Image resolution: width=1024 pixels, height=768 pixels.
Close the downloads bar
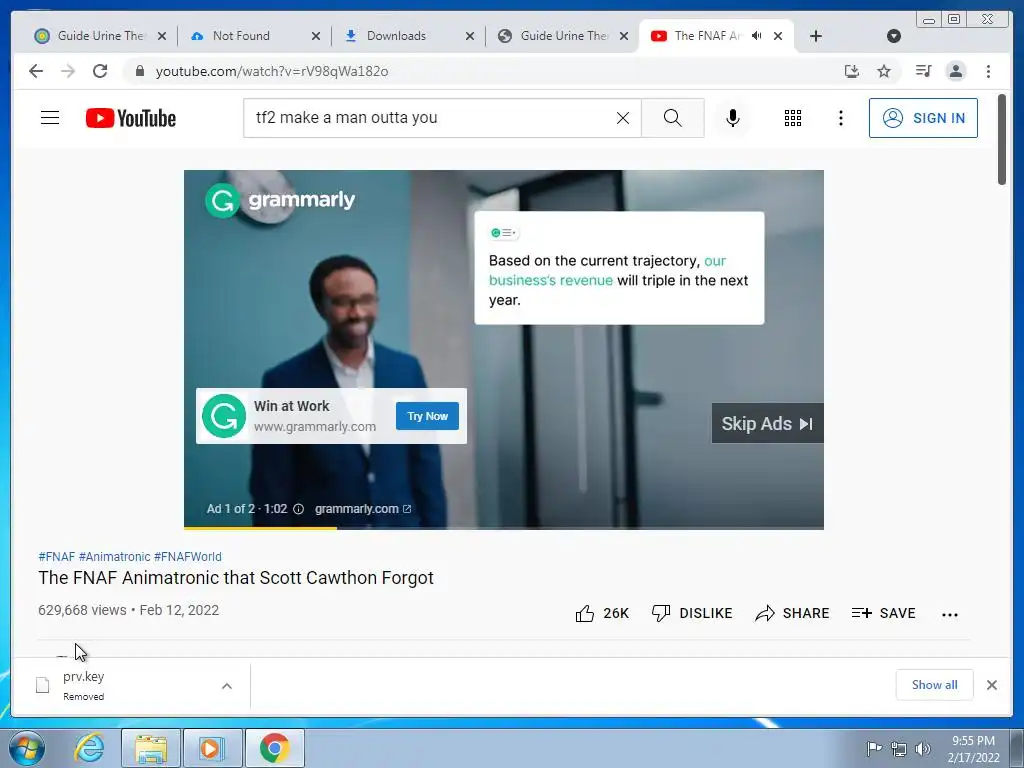(991, 685)
